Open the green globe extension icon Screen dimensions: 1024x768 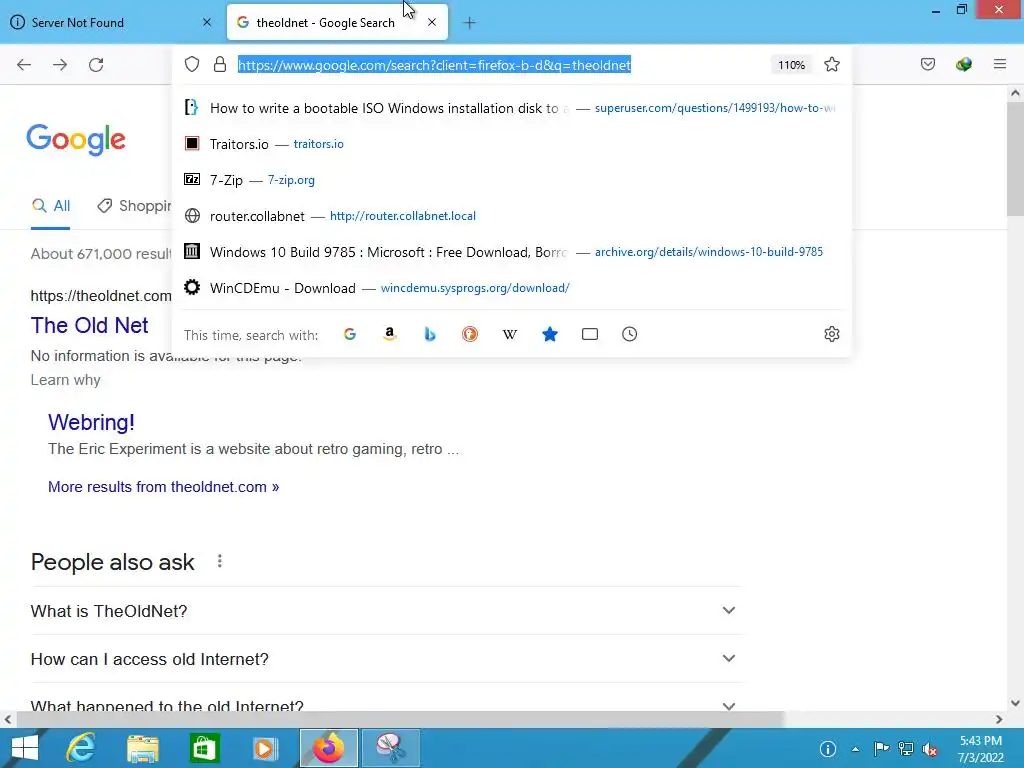click(964, 64)
